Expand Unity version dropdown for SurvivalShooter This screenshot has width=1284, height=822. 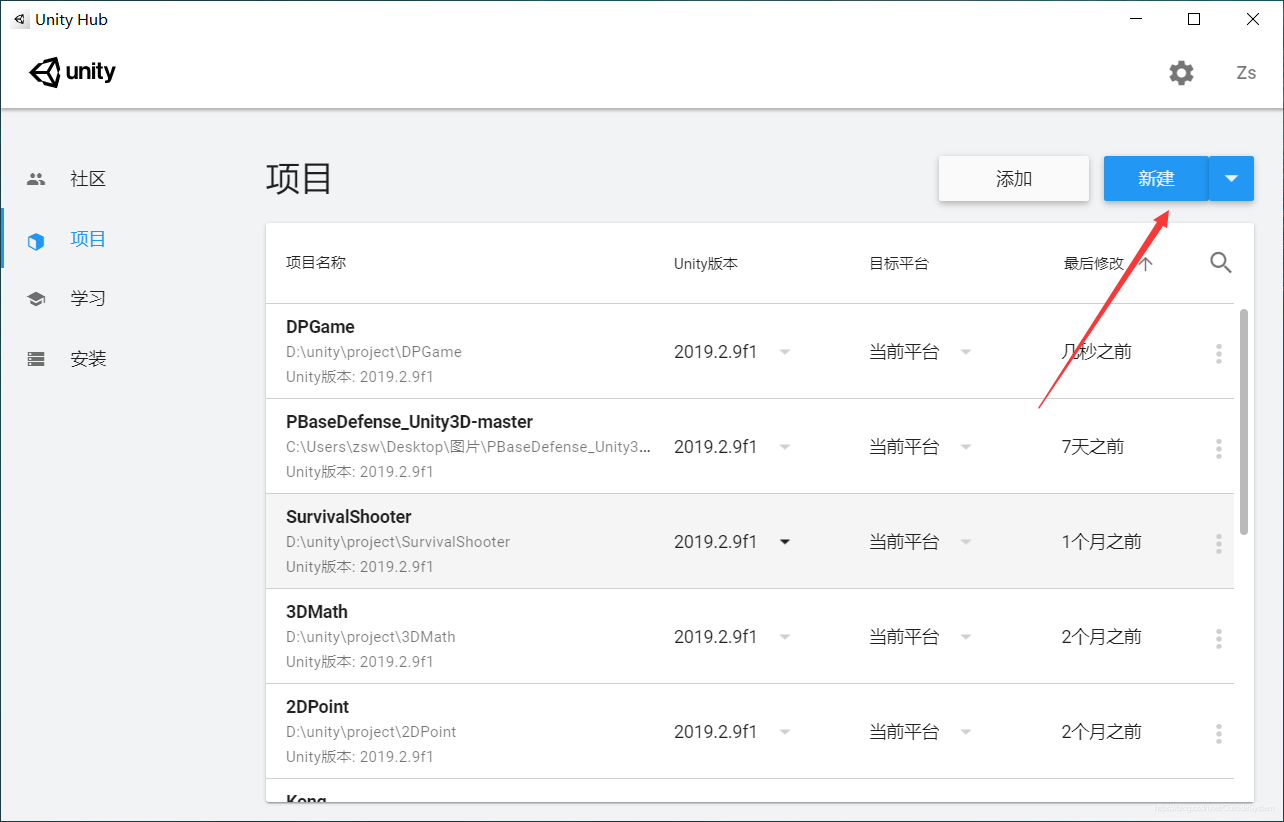(x=785, y=542)
